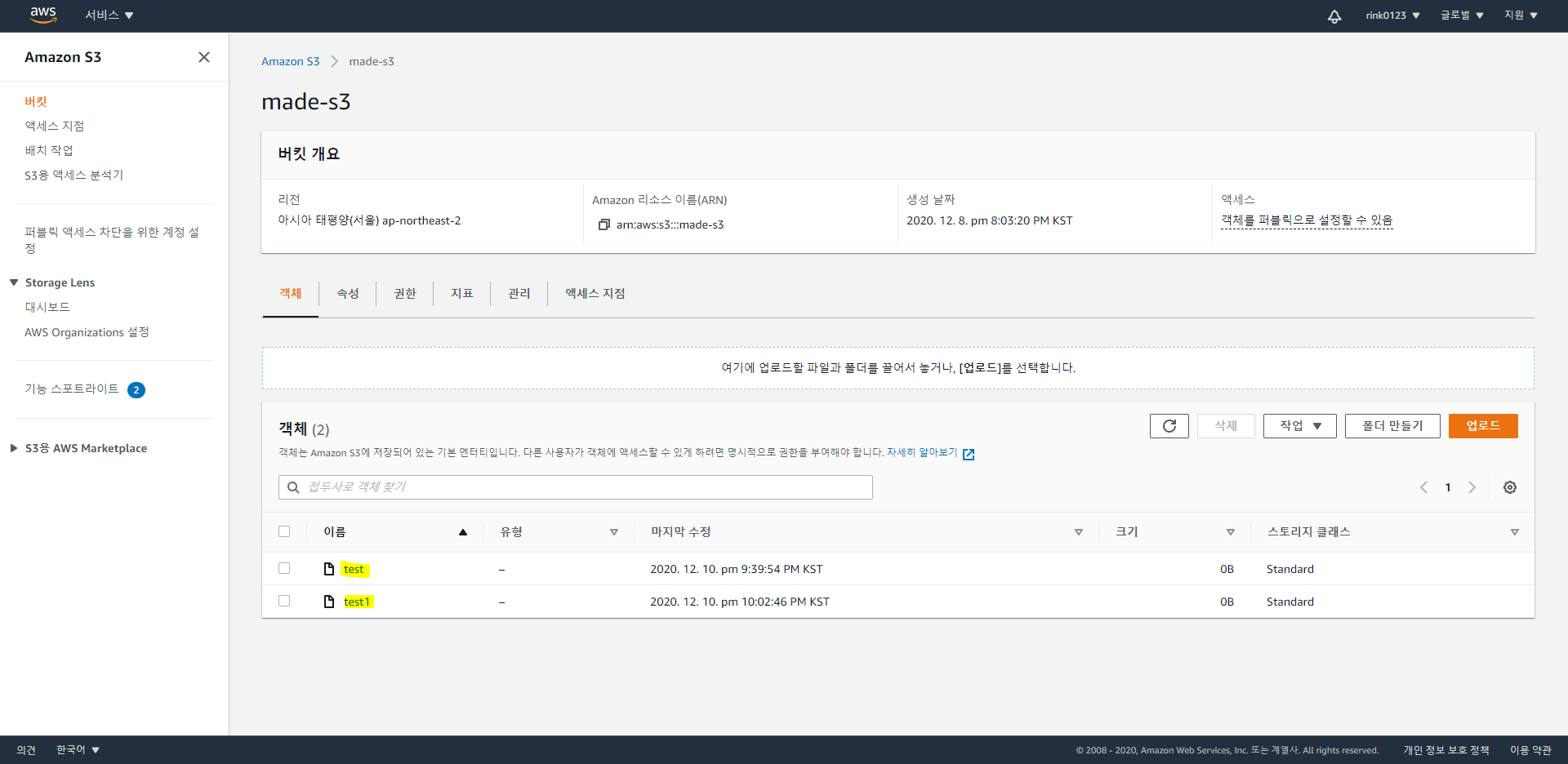Switch to the 지표 tab
Viewport: 1568px width, 764px height.
click(x=462, y=294)
